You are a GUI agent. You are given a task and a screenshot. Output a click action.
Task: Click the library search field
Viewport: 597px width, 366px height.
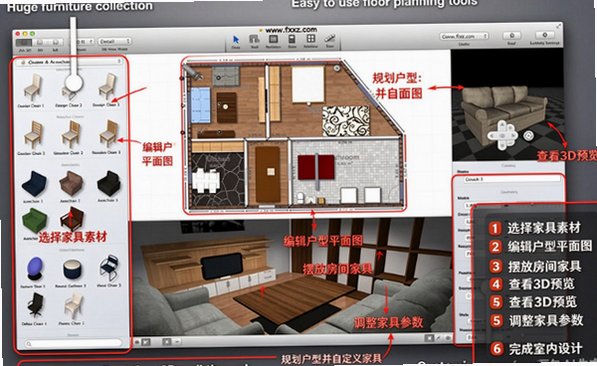coord(72,344)
